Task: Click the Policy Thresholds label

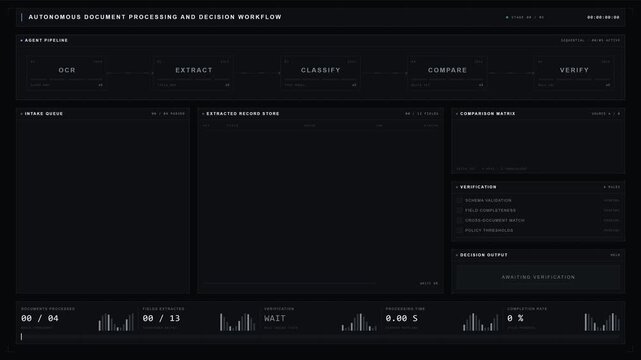Action: (489, 230)
